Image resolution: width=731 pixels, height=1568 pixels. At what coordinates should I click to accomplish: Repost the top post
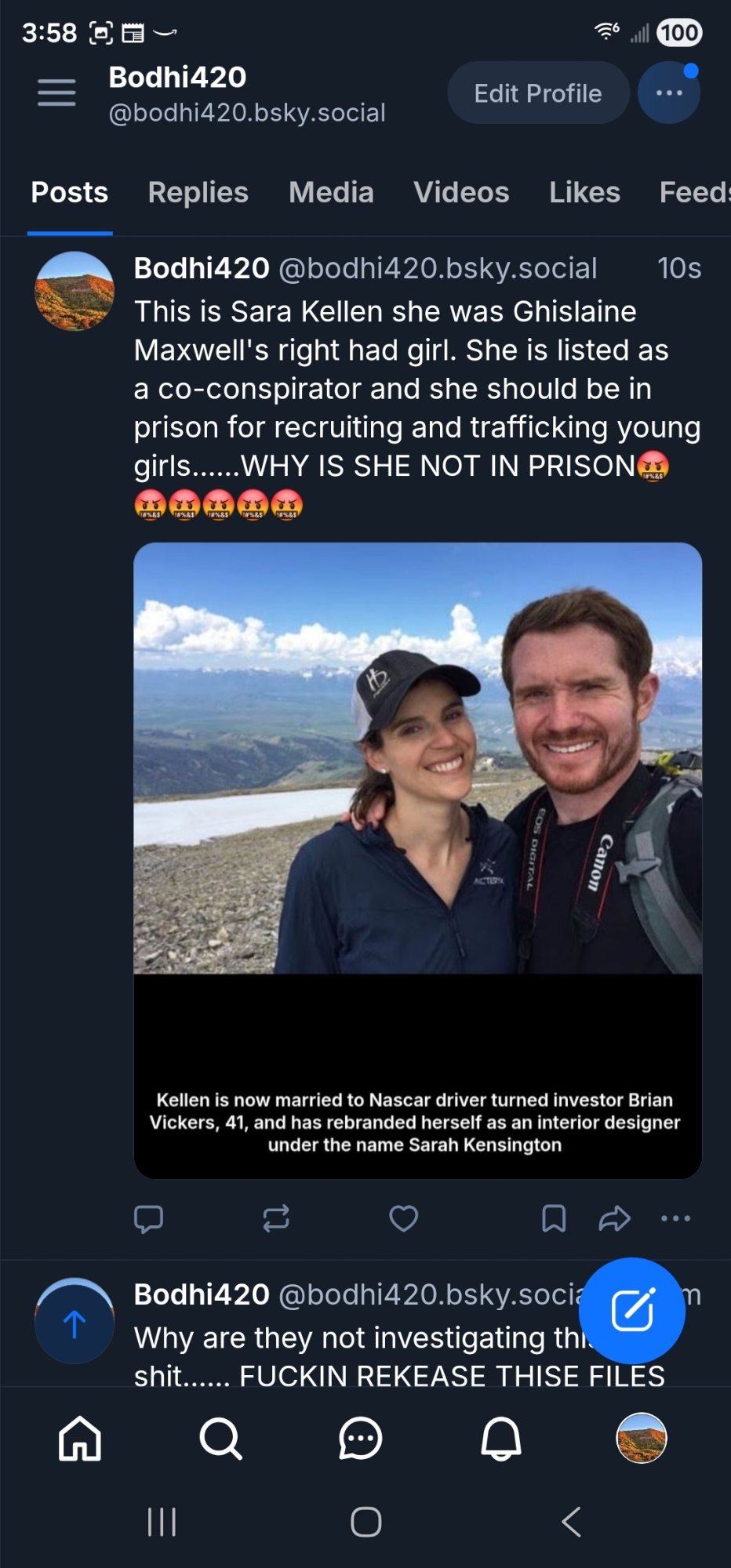pos(276,1218)
